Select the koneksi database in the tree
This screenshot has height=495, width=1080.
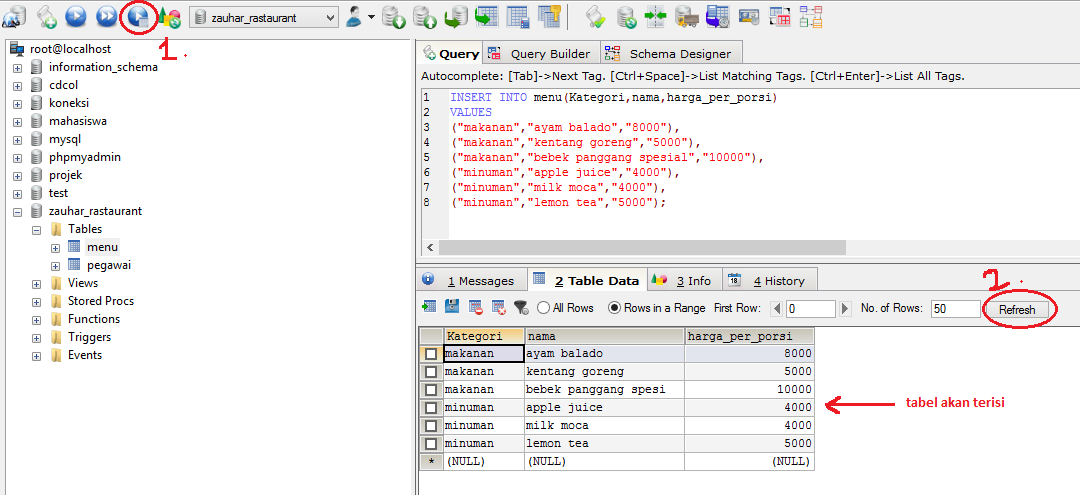pos(69,103)
